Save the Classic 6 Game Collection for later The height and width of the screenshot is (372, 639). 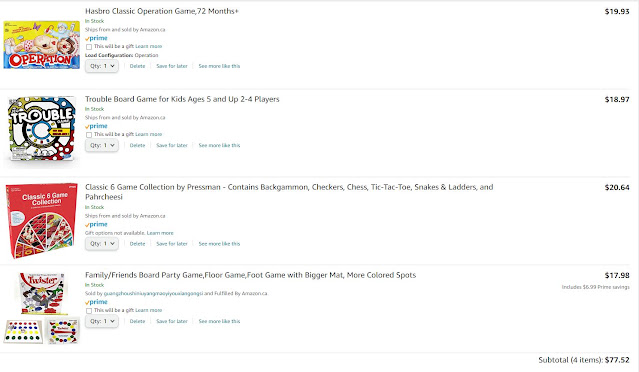(172, 244)
